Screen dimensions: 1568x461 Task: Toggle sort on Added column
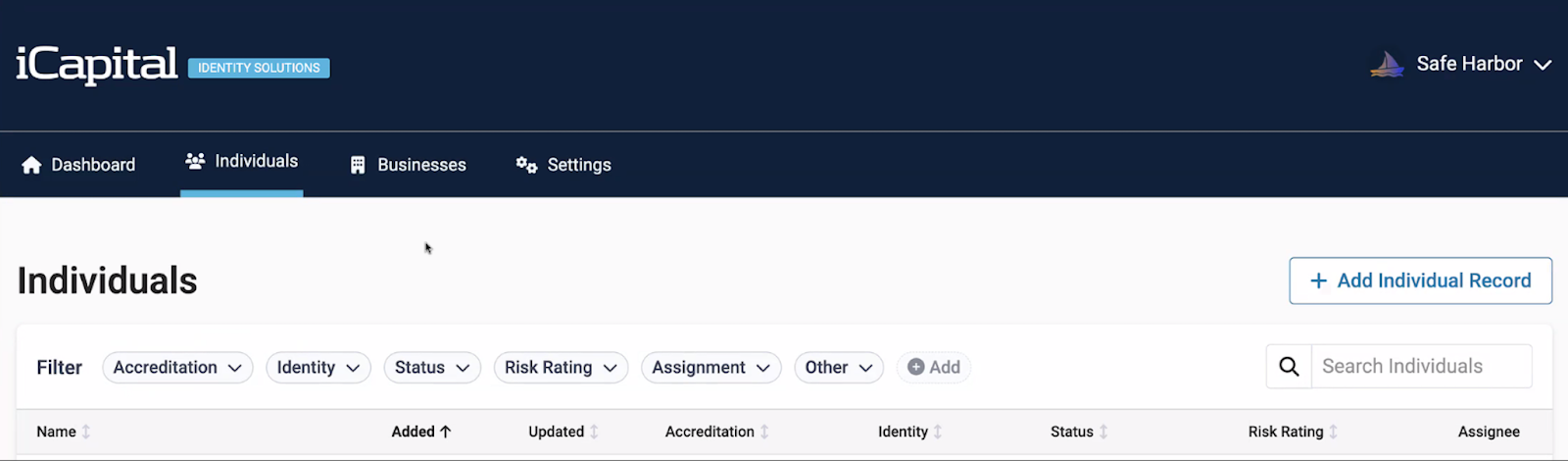tap(446, 432)
